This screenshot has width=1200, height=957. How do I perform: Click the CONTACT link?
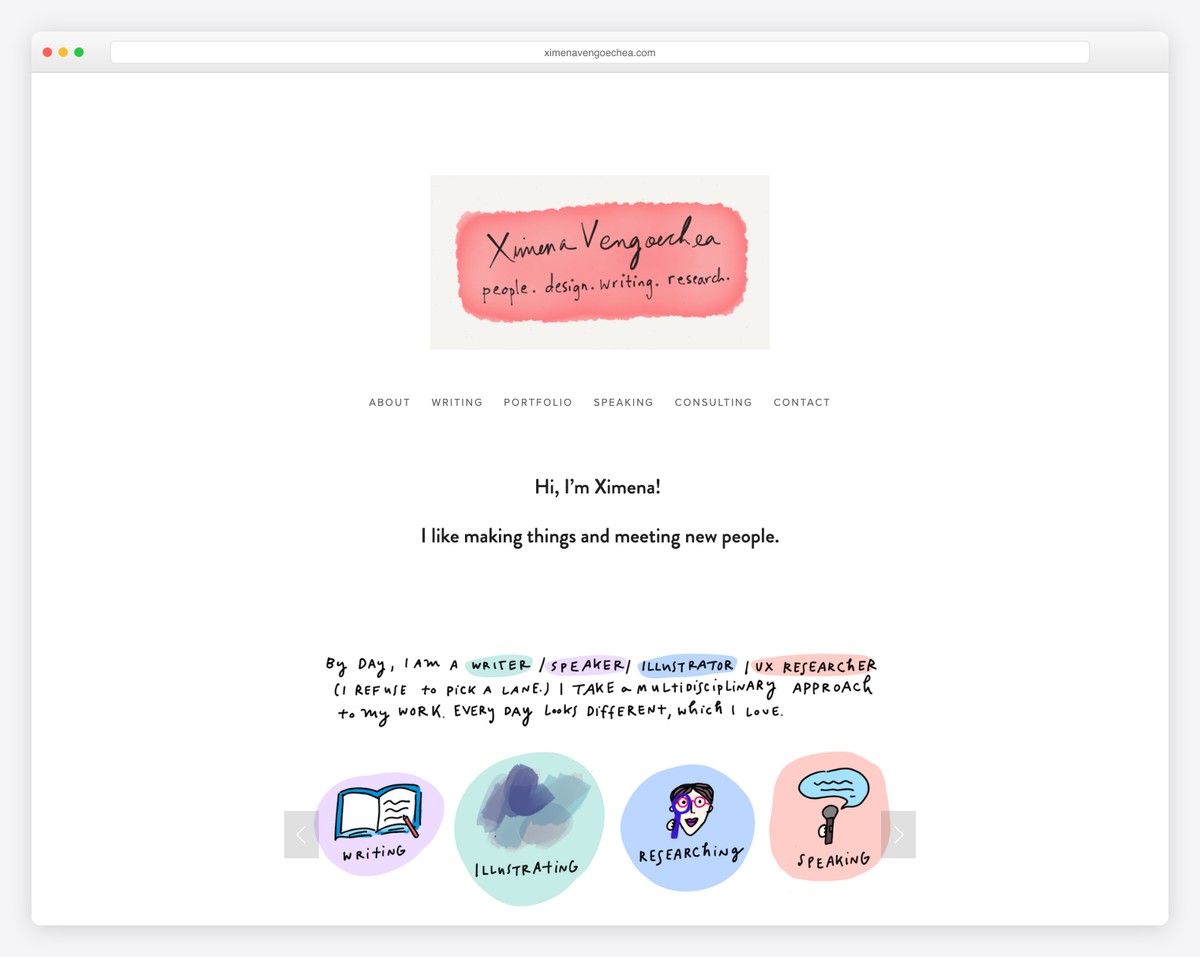click(x=802, y=402)
